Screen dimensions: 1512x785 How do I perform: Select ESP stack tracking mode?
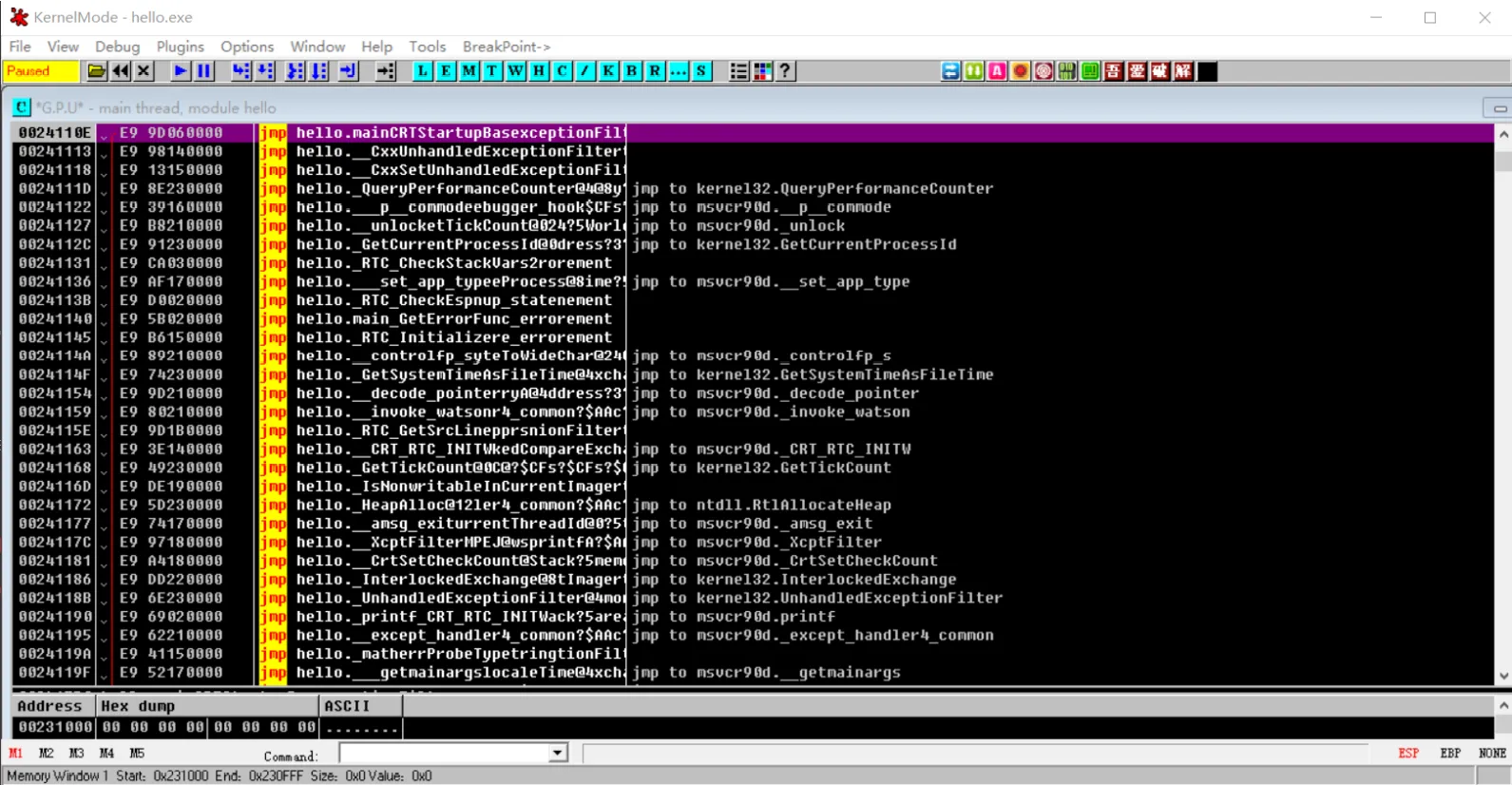click(1407, 754)
